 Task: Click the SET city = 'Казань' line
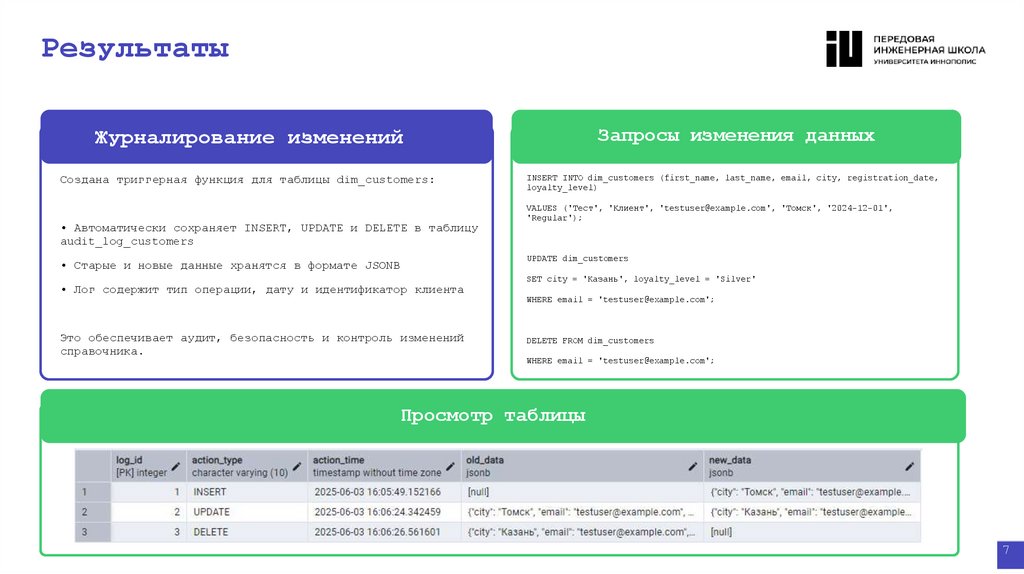(x=641, y=279)
